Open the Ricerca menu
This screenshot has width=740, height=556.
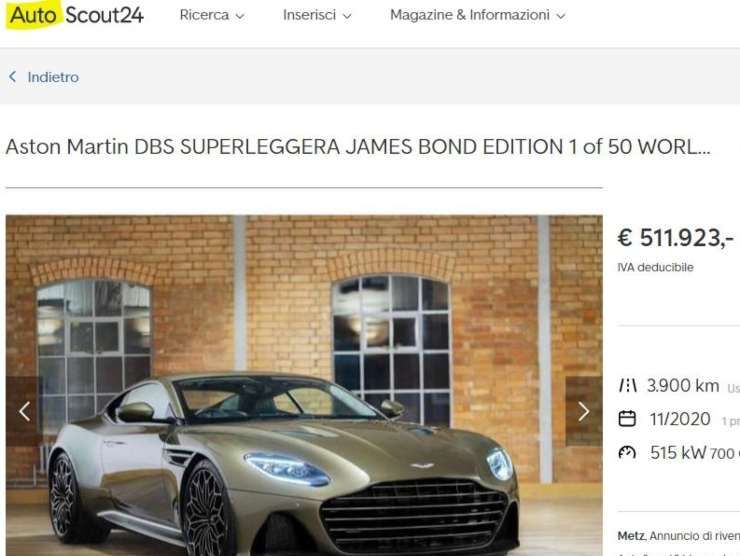click(211, 15)
